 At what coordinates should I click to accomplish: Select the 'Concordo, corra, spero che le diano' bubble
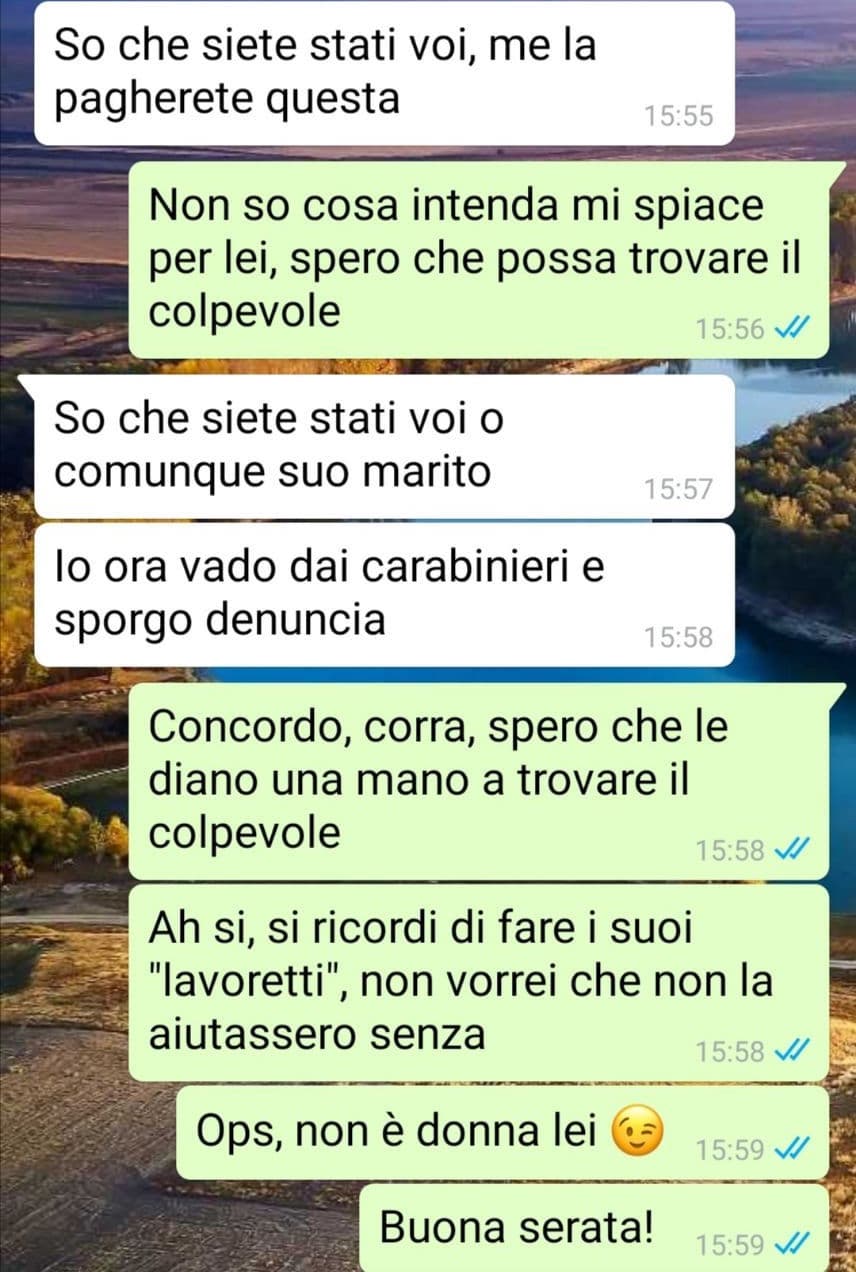point(479,782)
